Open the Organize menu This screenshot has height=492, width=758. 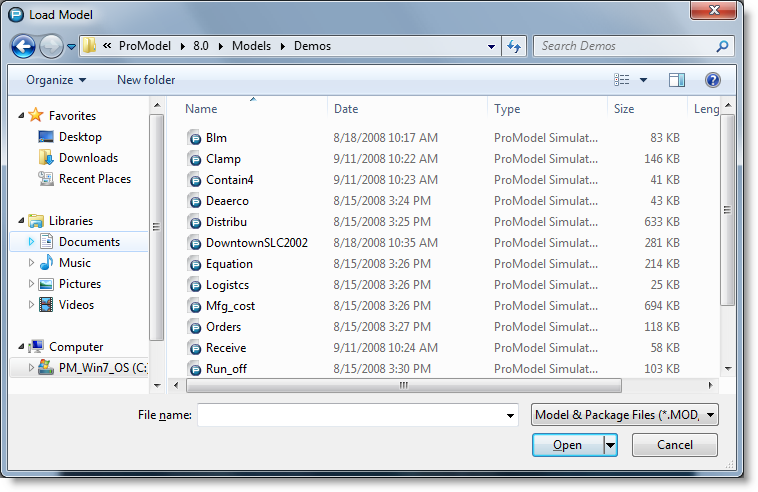[x=56, y=80]
